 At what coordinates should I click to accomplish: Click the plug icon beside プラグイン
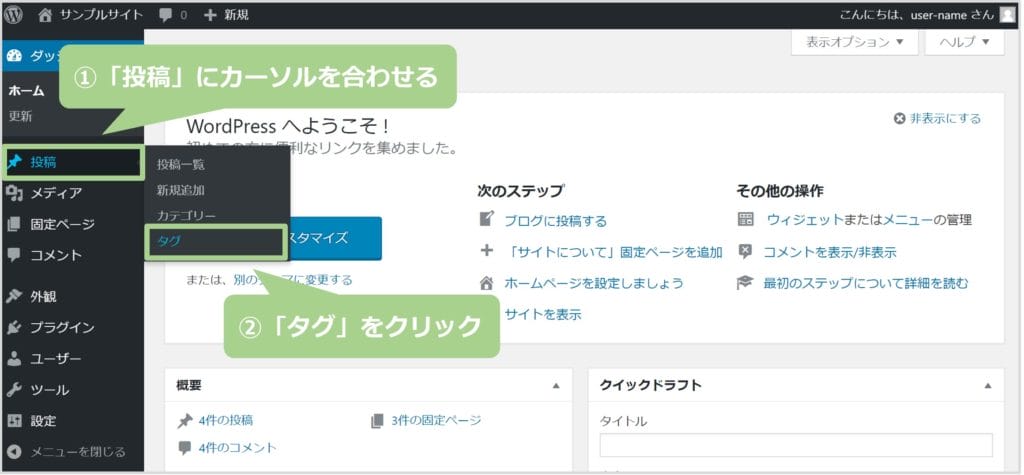tap(14, 327)
